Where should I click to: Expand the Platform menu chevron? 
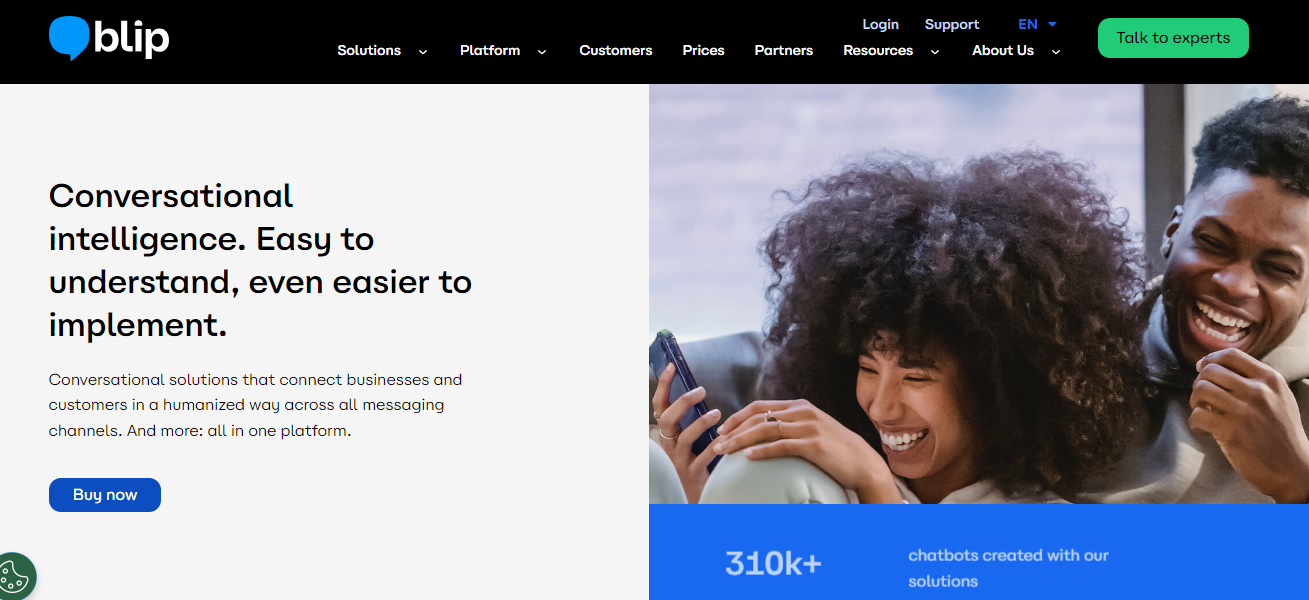click(x=542, y=52)
